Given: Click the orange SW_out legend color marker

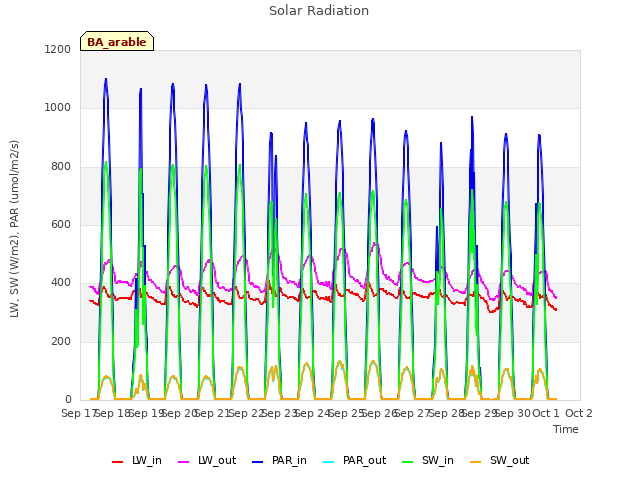Looking at the screenshot, I should [476, 462].
